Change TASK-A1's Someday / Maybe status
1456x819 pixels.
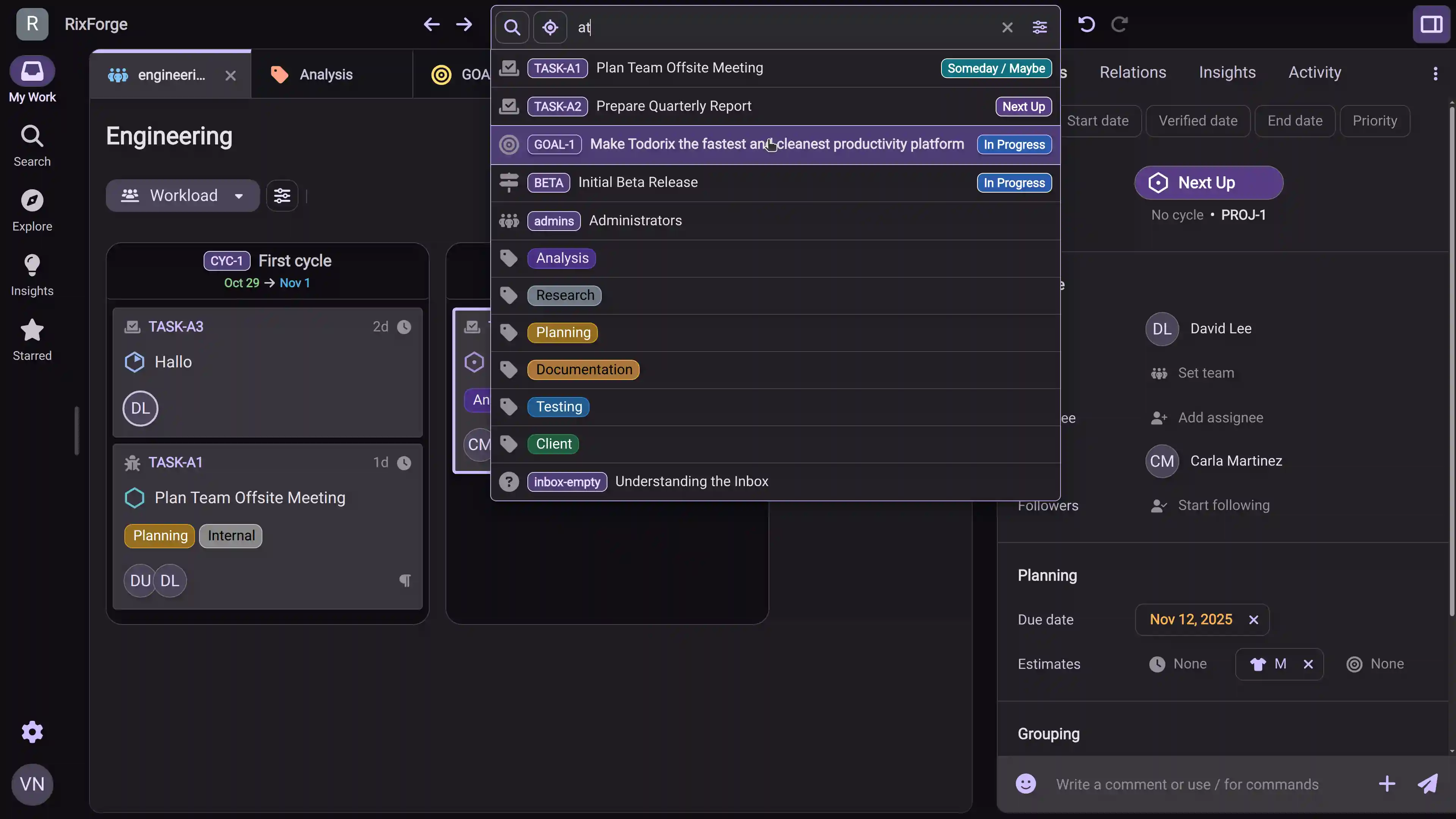996,68
